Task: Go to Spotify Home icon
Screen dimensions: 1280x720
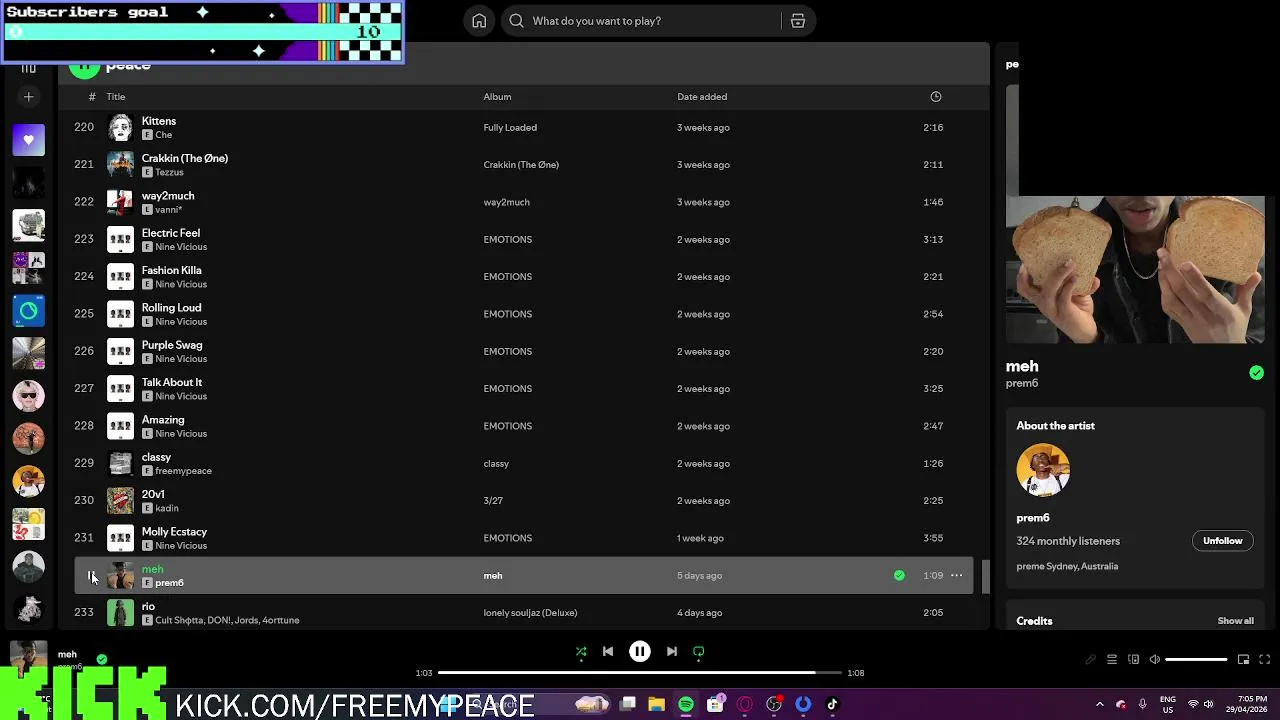Action: click(x=479, y=21)
